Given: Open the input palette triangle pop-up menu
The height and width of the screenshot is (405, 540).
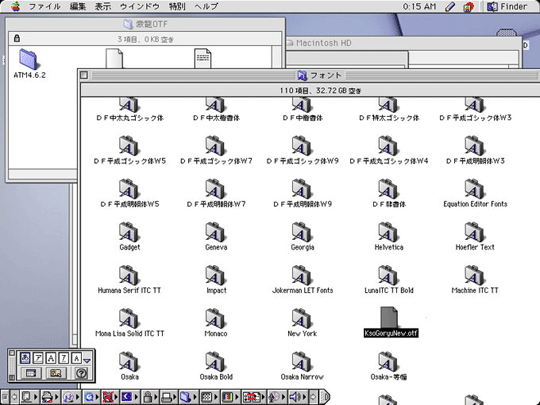Looking at the screenshot, I should (87, 361).
